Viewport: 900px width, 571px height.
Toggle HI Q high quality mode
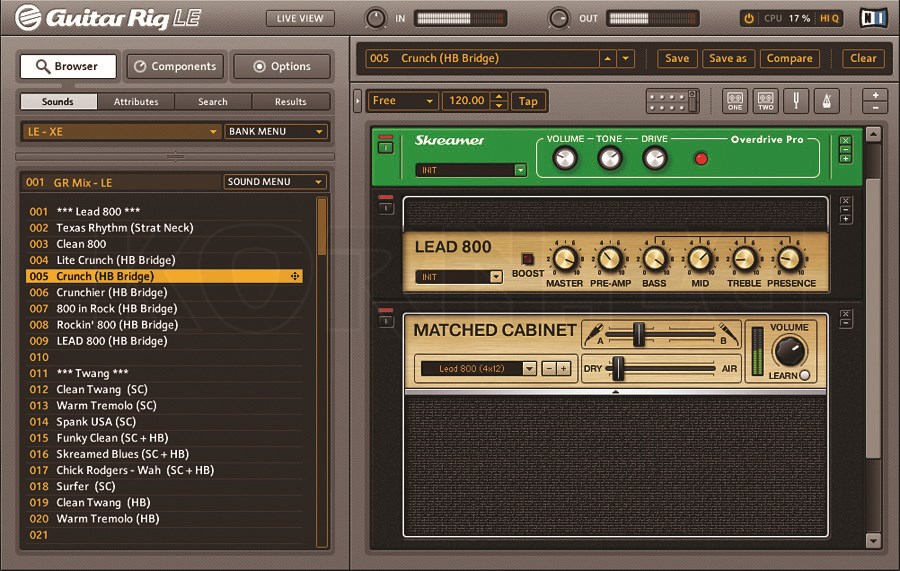pyautogui.click(x=829, y=18)
